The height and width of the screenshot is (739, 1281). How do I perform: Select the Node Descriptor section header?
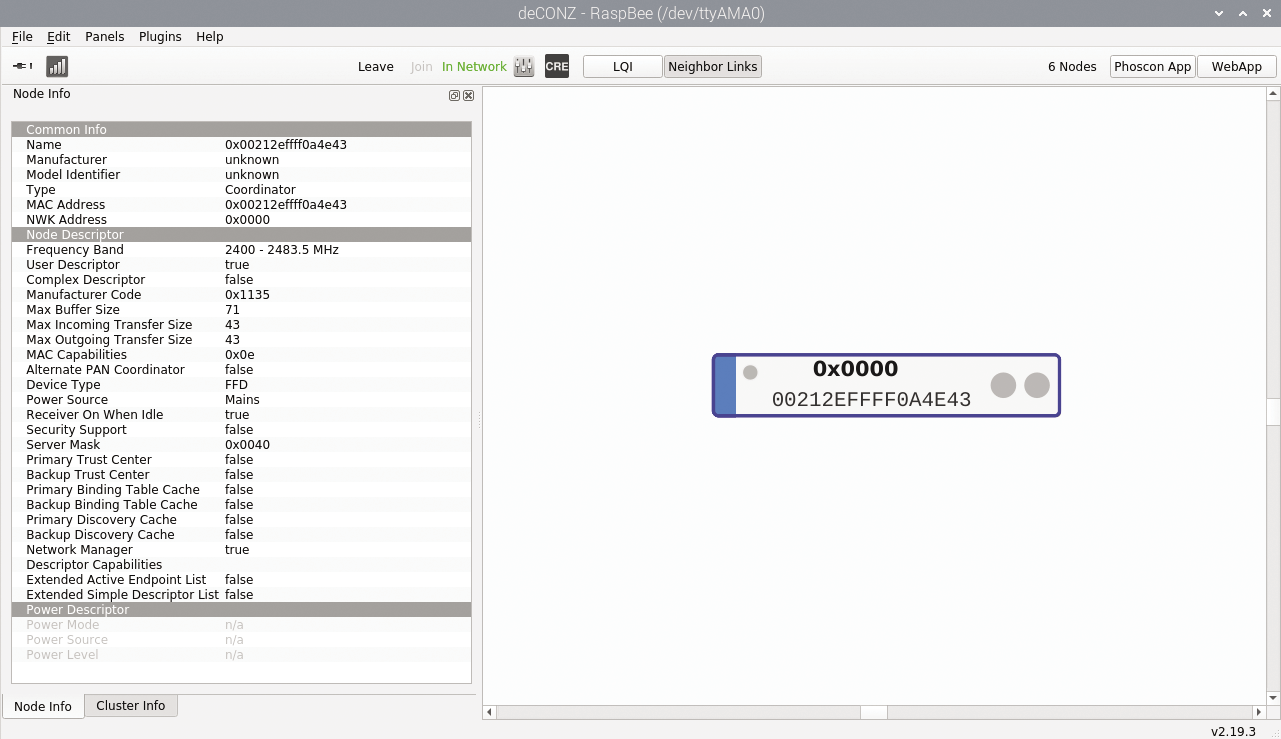(x=241, y=235)
